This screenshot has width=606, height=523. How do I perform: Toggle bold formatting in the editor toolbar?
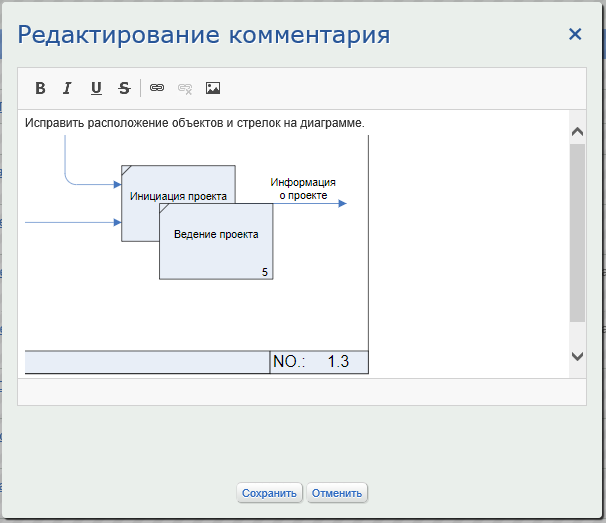pos(40,88)
